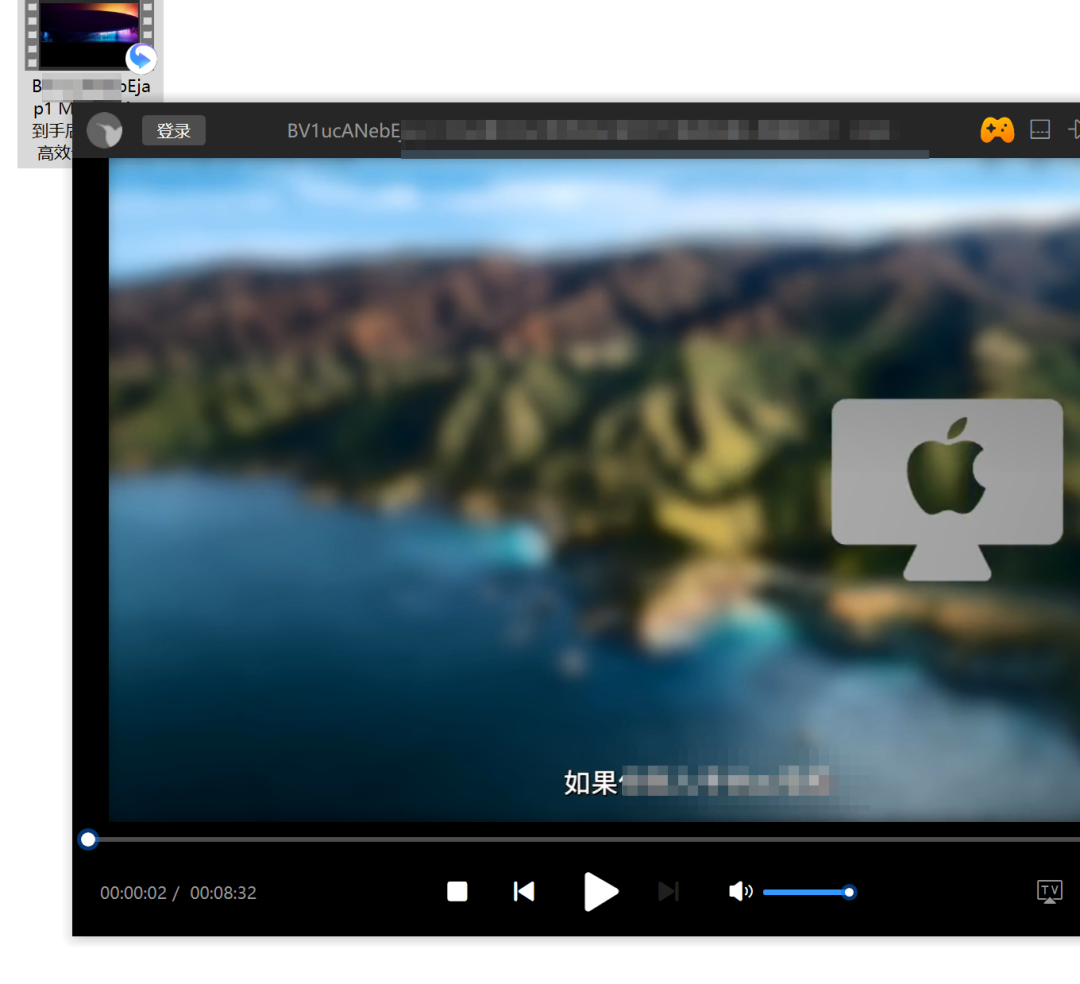The image size is (1080, 984).
Task: Click the seek bar playhead handle
Action: point(88,839)
